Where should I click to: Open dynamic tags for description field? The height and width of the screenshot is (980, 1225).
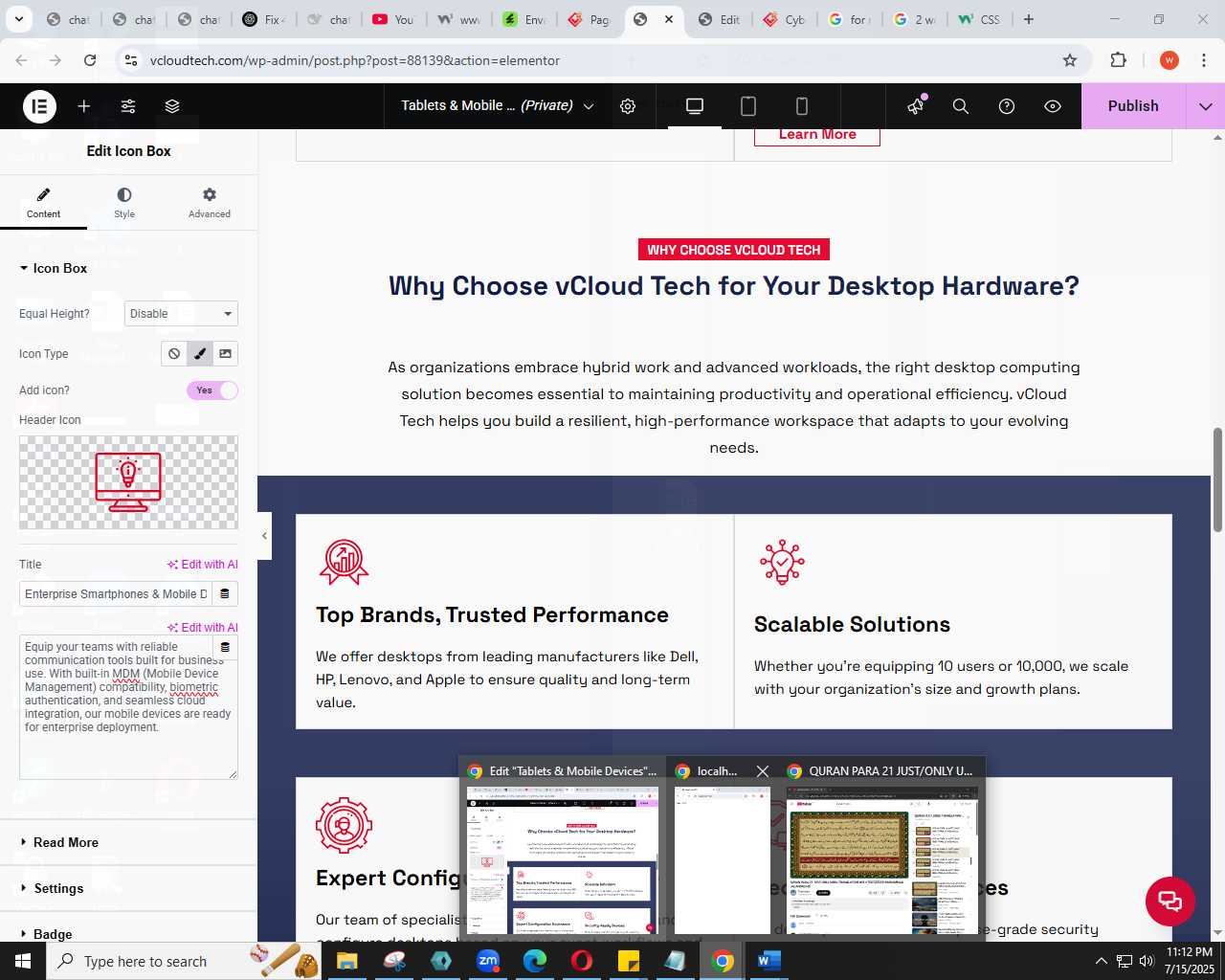225,648
